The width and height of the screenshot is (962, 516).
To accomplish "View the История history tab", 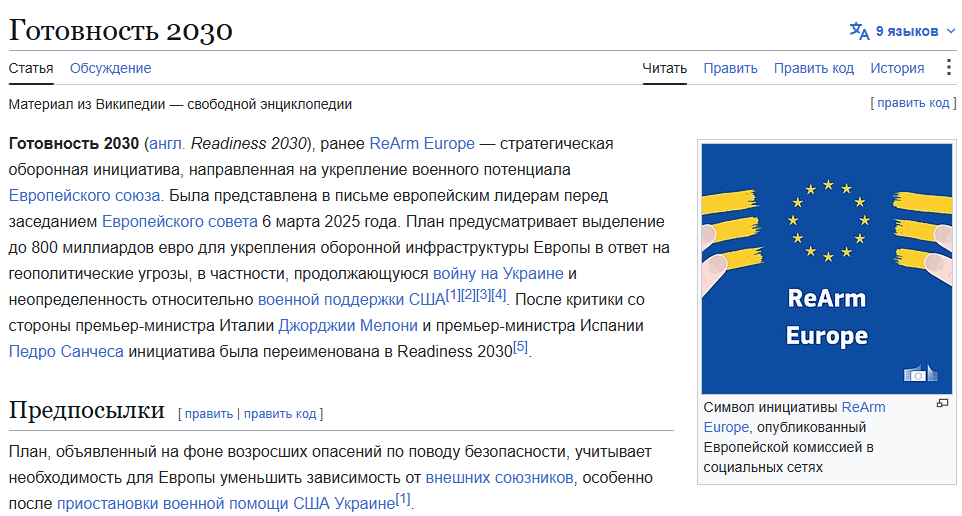I will (897, 68).
